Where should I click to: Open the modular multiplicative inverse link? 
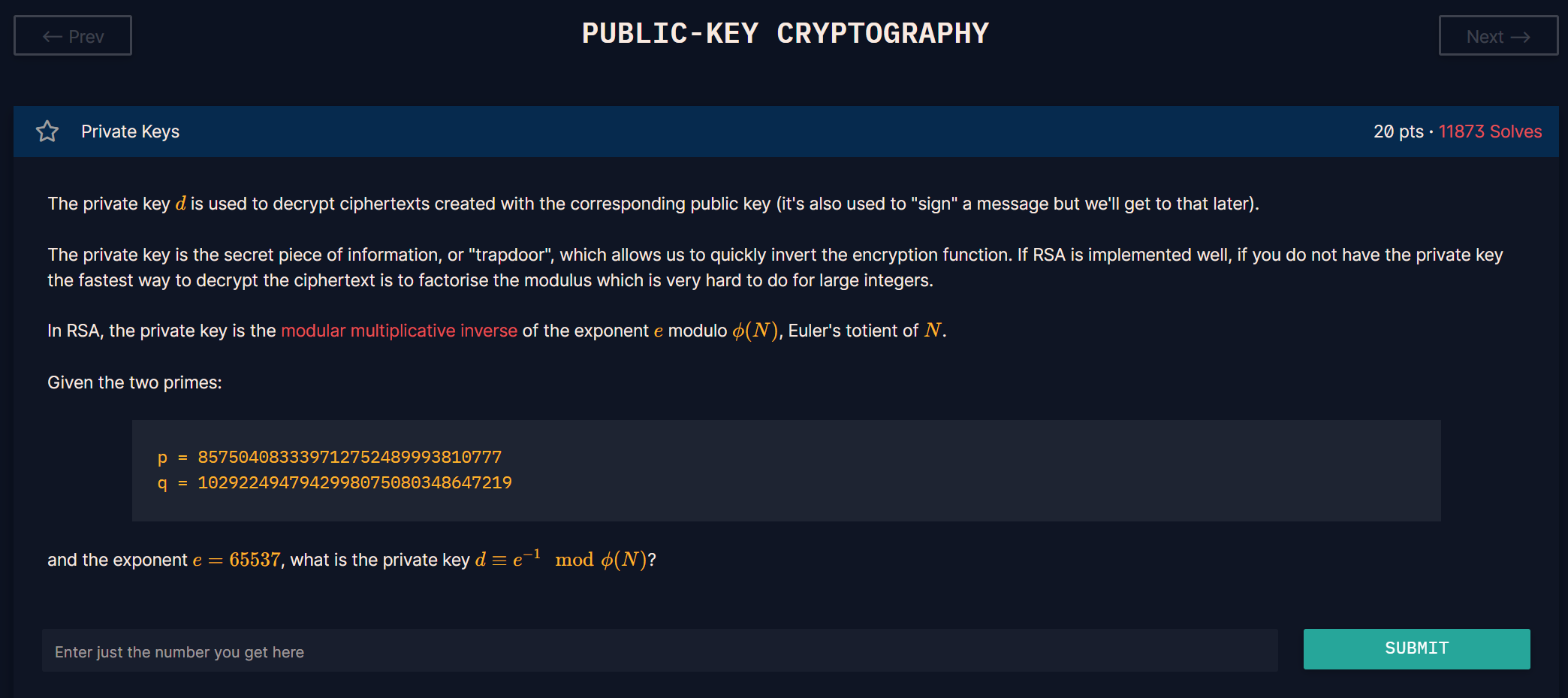click(399, 331)
